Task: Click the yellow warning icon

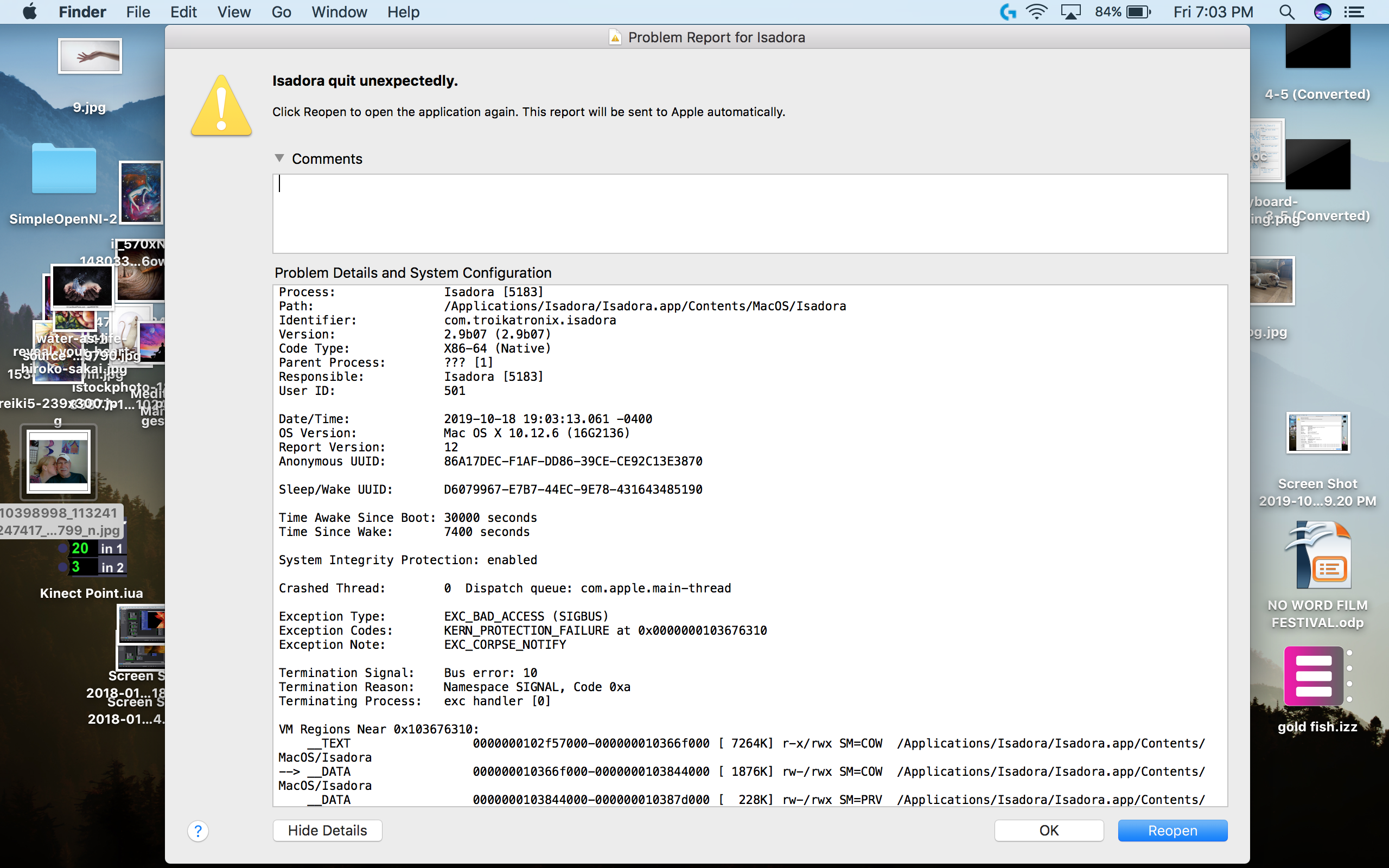Action: (x=221, y=106)
